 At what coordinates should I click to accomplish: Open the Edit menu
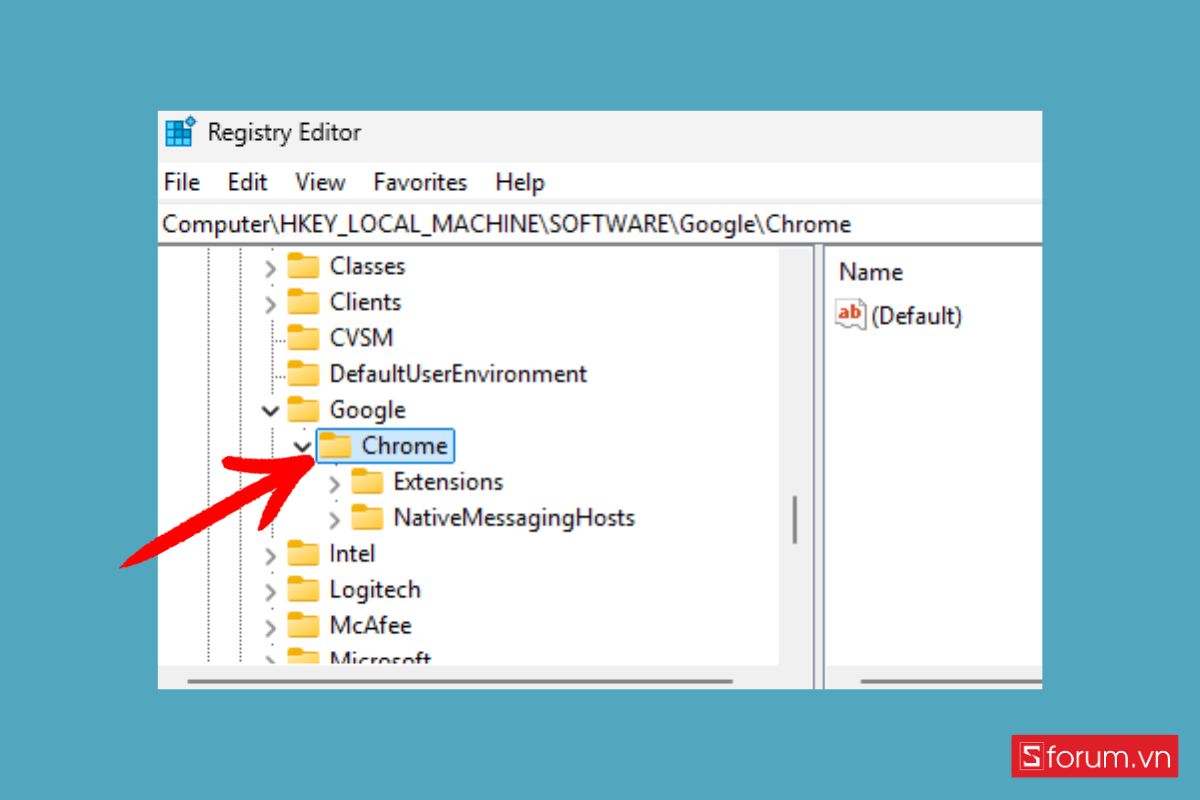coord(247,182)
